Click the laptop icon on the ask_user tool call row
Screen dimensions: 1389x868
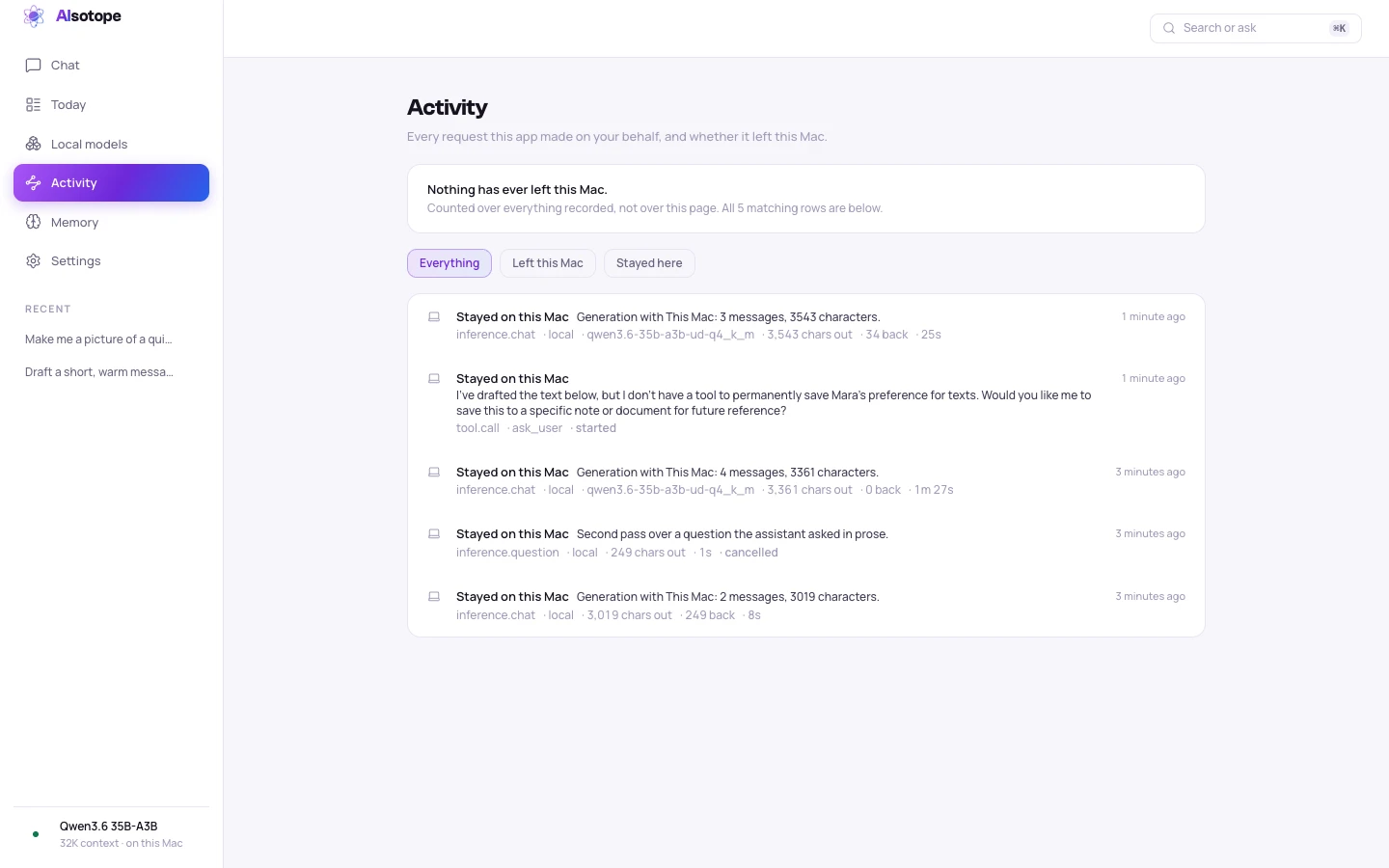click(434, 378)
